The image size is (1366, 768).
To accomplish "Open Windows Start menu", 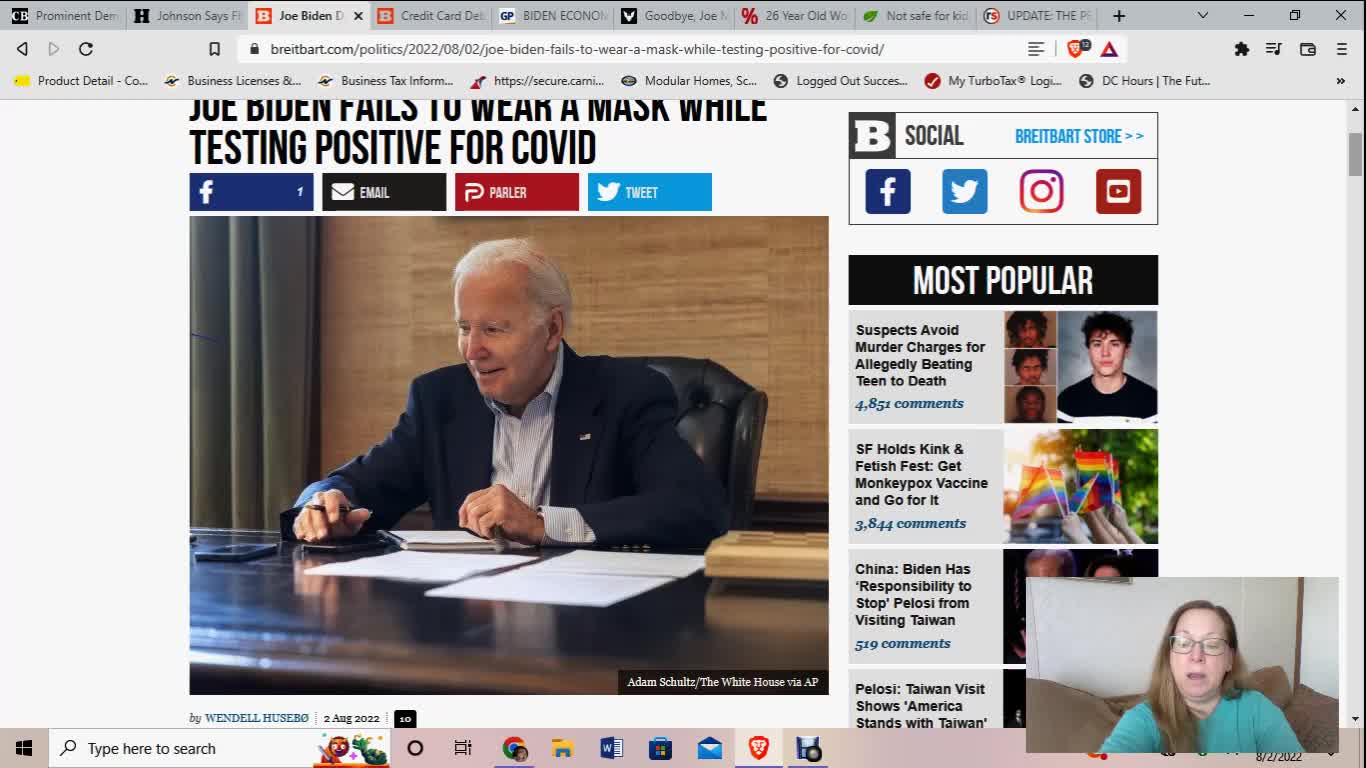I will click(x=24, y=748).
